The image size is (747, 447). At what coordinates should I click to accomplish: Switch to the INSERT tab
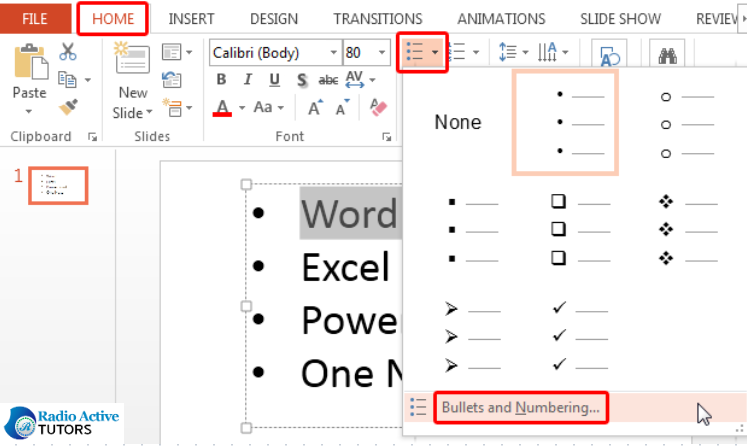(x=191, y=19)
